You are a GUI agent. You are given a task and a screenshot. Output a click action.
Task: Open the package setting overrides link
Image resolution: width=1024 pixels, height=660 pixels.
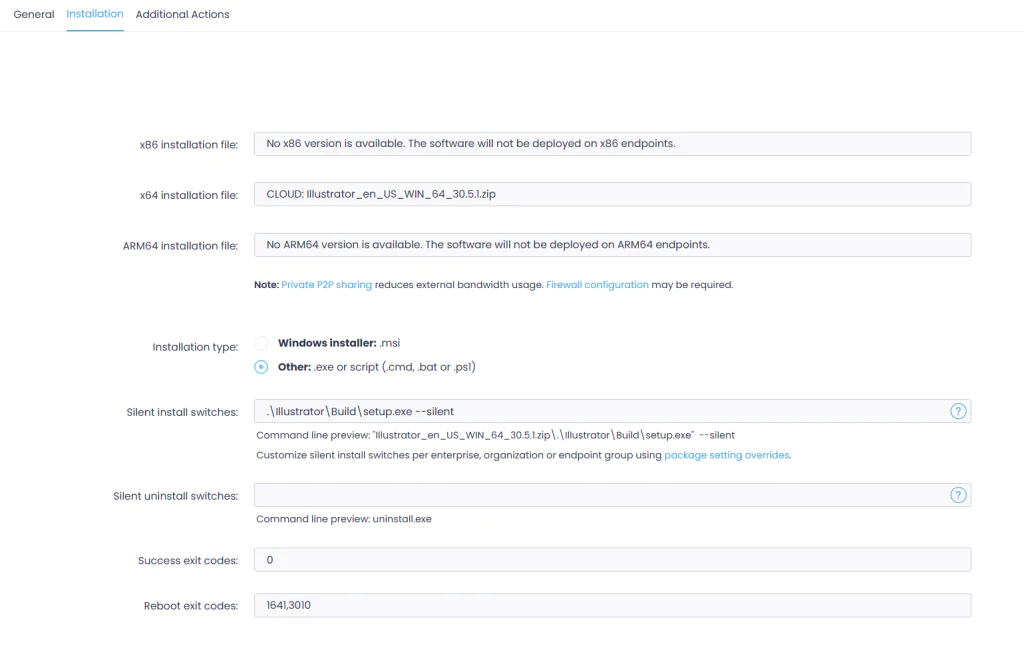[x=726, y=455]
